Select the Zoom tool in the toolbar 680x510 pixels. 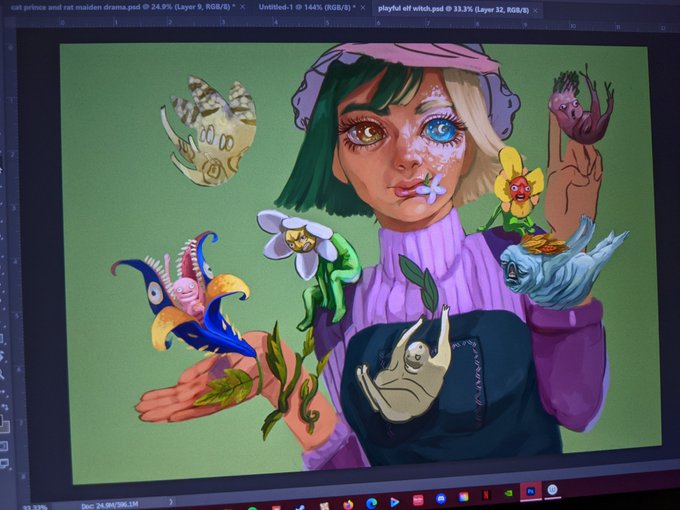[x=2, y=374]
